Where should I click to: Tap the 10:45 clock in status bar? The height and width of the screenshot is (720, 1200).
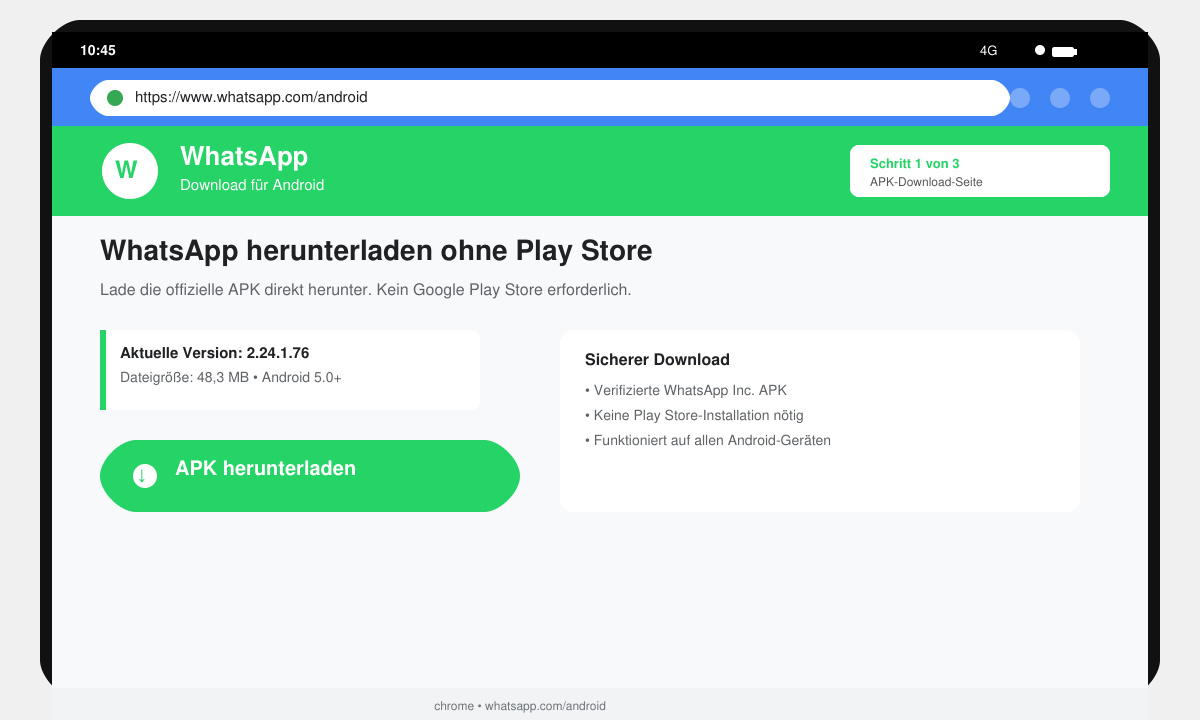pos(98,50)
